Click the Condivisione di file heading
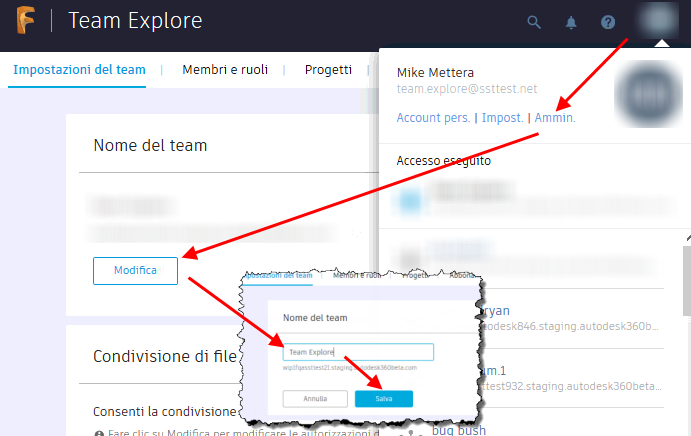 (165, 356)
